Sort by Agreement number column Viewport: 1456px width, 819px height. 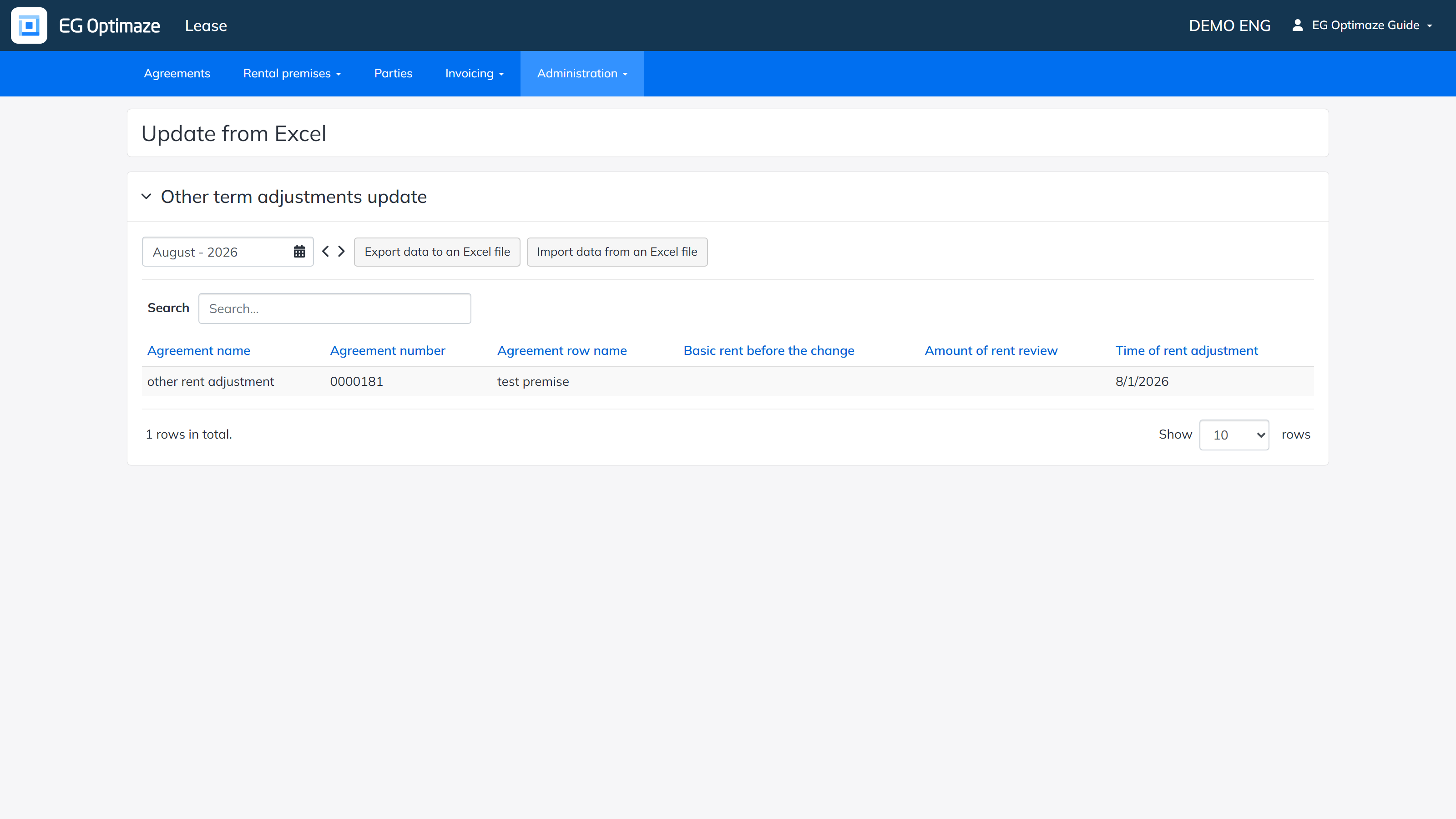click(388, 350)
